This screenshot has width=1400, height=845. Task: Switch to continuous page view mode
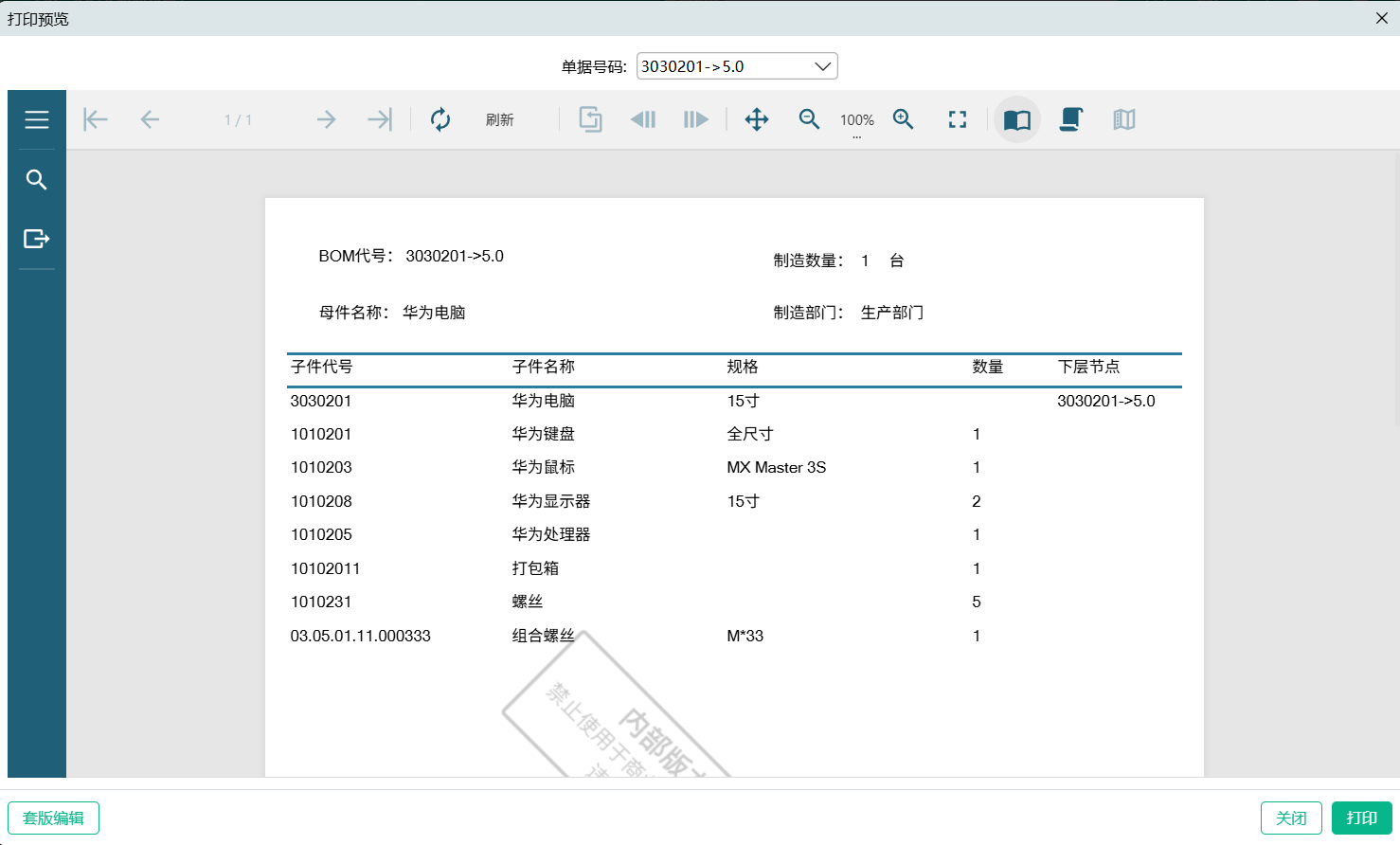(1070, 119)
